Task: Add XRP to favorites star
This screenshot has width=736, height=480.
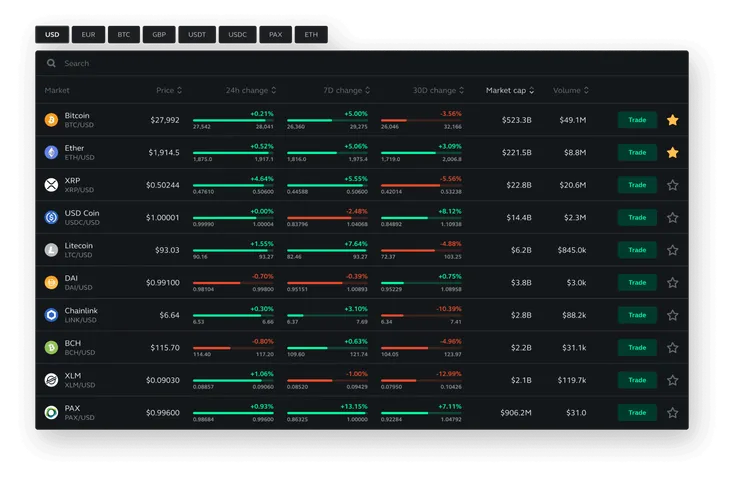Action: coord(673,185)
